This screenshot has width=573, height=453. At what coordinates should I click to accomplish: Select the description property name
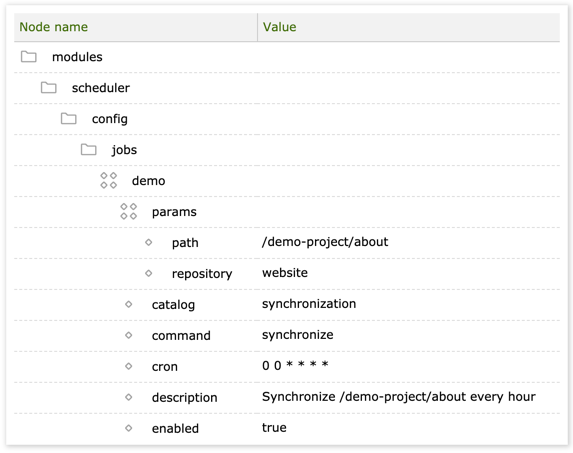coord(185,398)
